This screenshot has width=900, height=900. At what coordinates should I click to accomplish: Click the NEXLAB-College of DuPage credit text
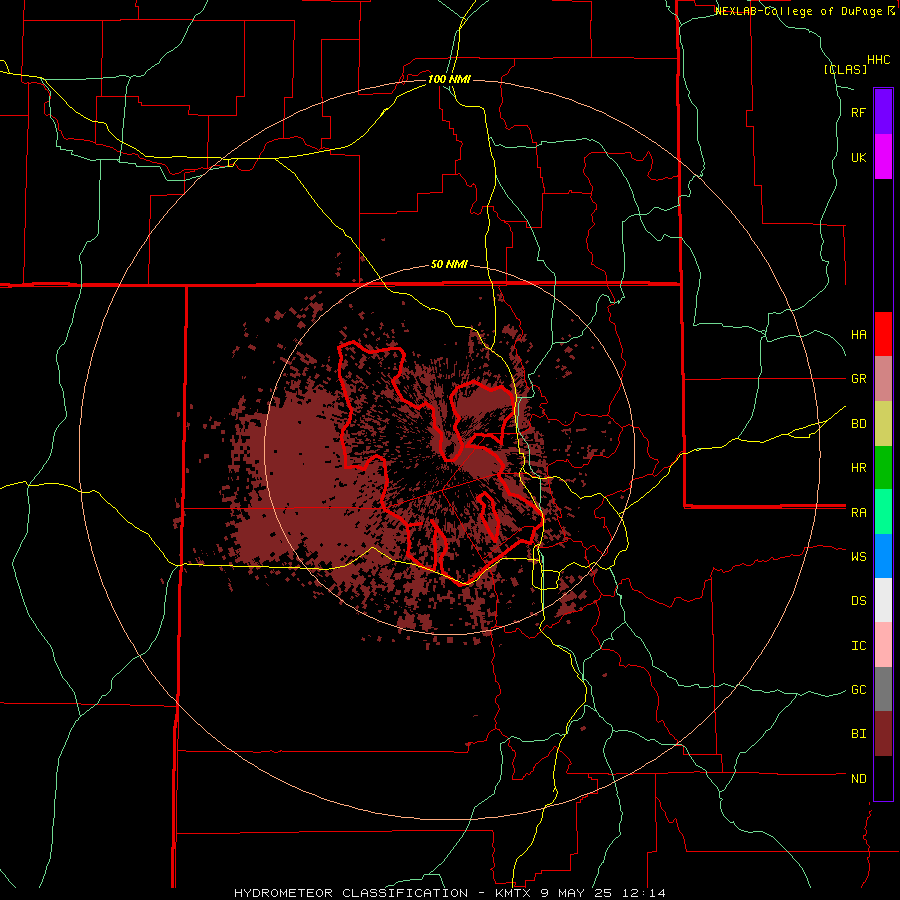point(800,11)
